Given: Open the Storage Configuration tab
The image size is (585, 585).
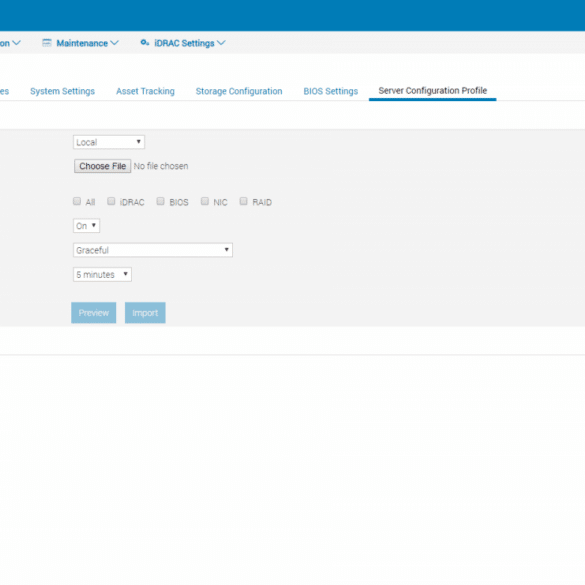Looking at the screenshot, I should coord(239,91).
